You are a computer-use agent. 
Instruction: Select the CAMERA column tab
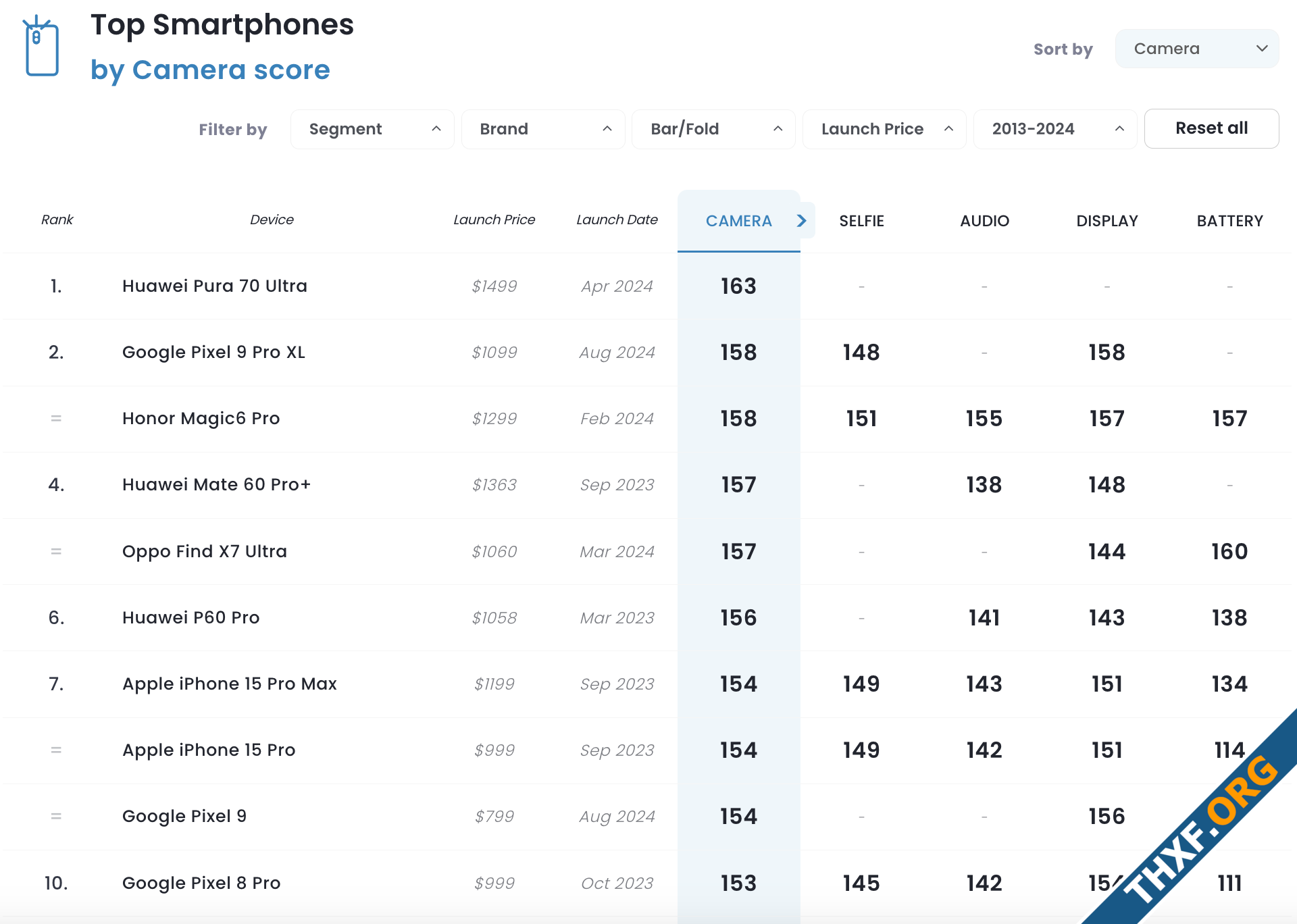click(x=738, y=221)
